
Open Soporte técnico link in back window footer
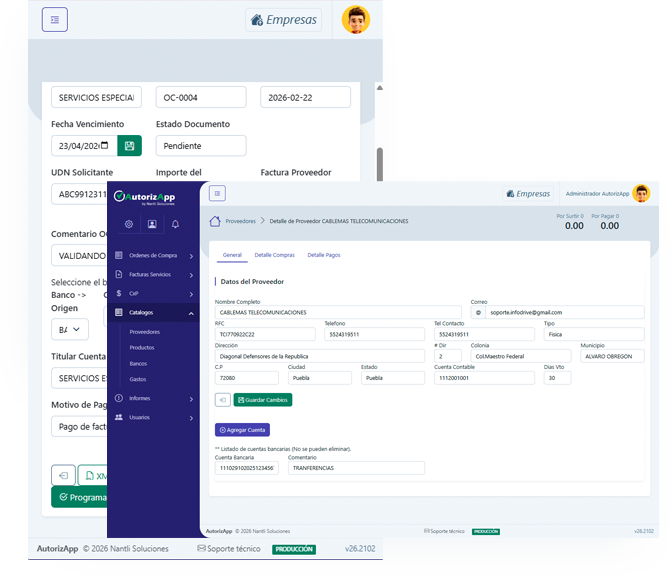229,549
